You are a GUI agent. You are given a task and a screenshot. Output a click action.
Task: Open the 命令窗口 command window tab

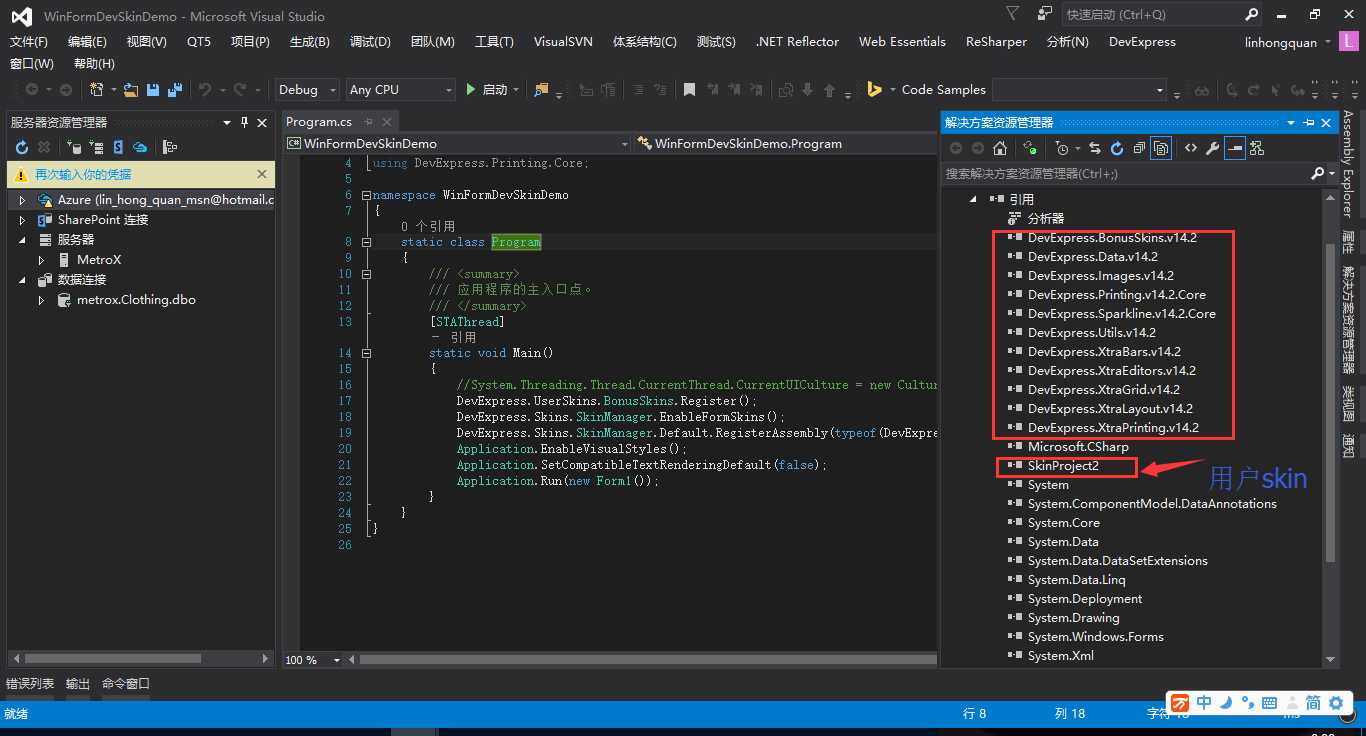pyautogui.click(x=126, y=684)
